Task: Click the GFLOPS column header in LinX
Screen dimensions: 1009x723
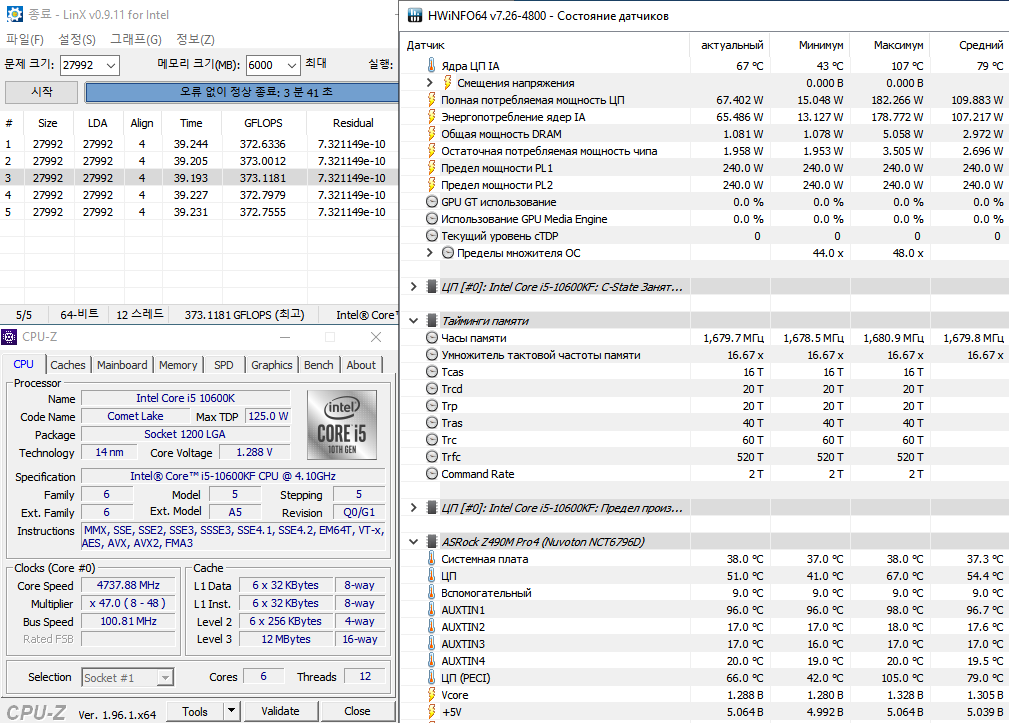Action: coord(263,123)
